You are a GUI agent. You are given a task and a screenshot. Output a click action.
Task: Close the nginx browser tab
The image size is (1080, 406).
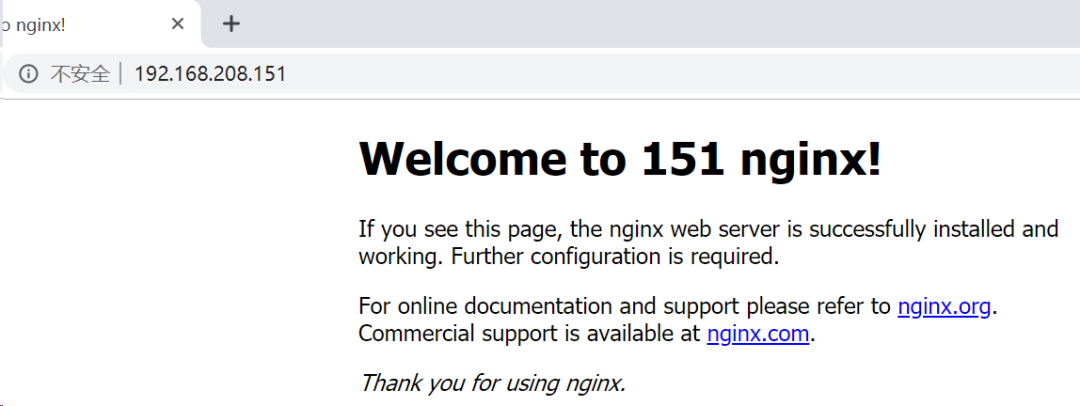(x=178, y=24)
